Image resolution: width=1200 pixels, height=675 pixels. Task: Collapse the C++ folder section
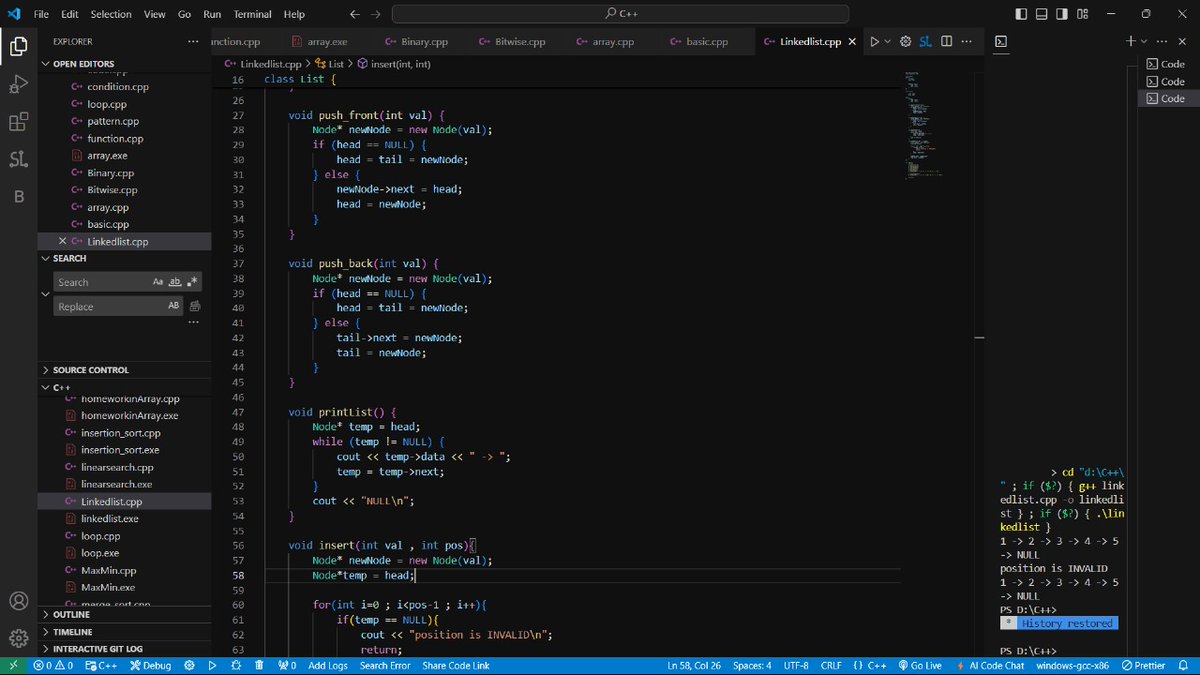pos(123,387)
